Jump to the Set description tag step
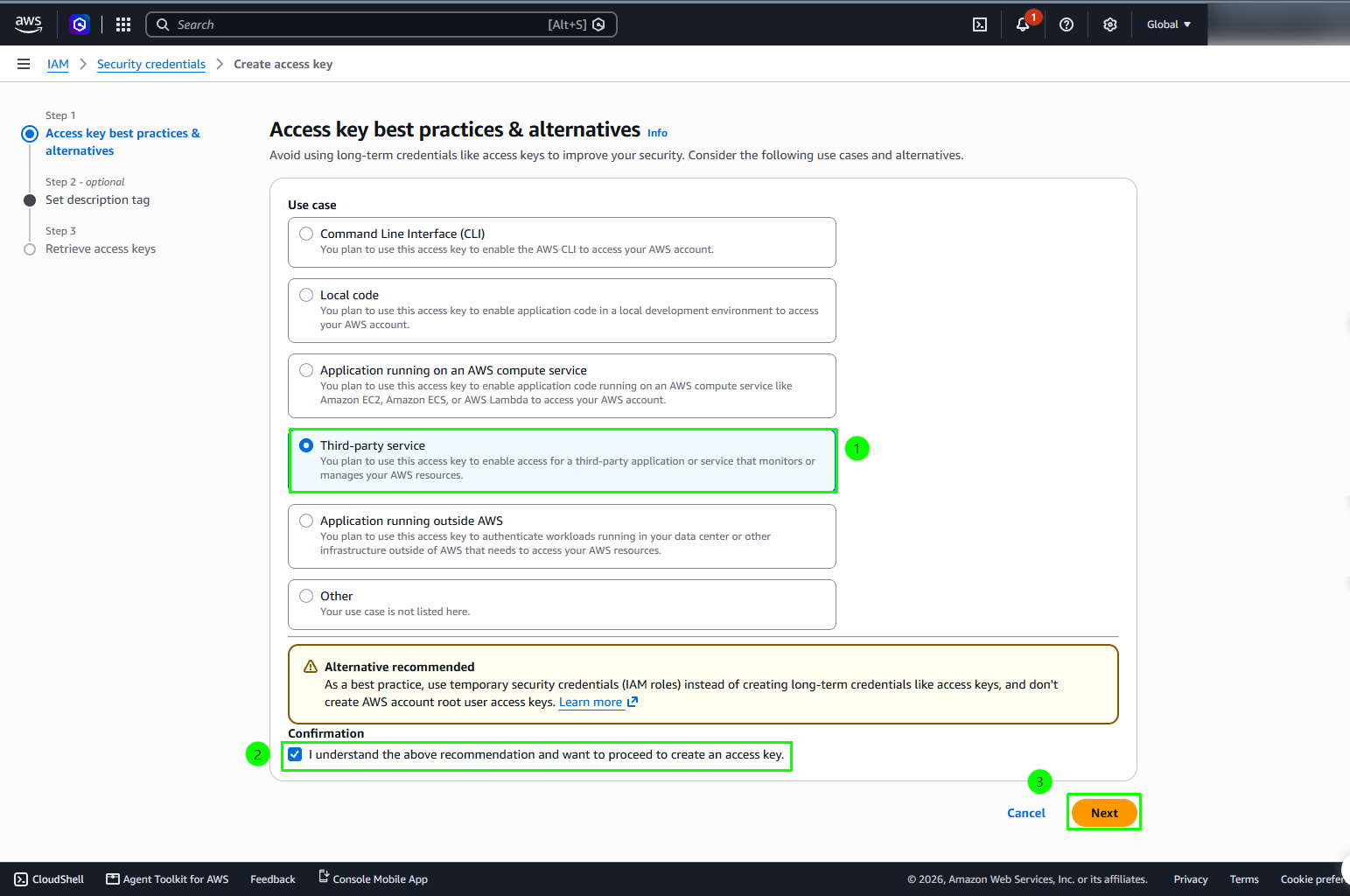The height and width of the screenshot is (896, 1350). point(97,199)
